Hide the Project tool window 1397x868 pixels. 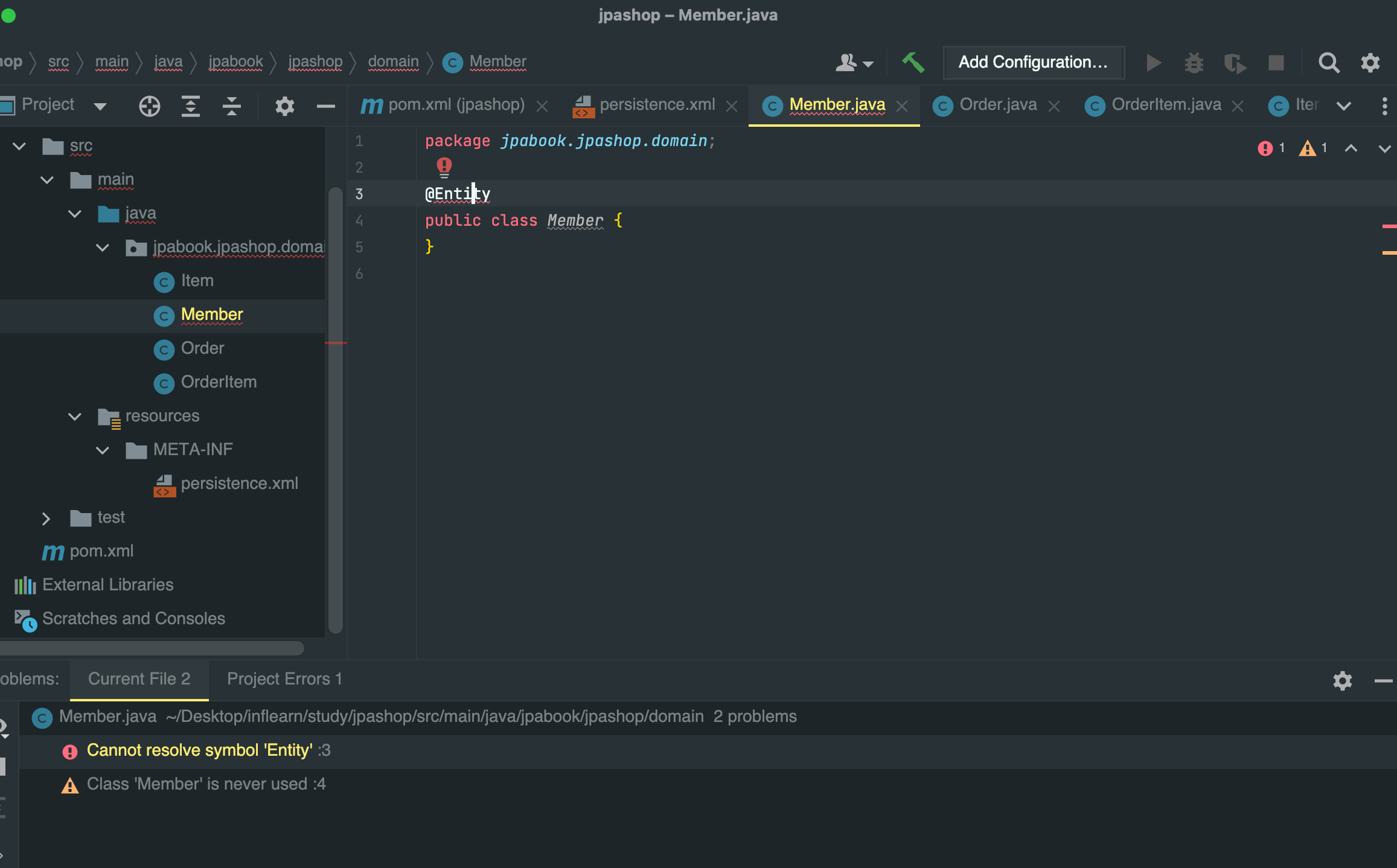(325, 107)
